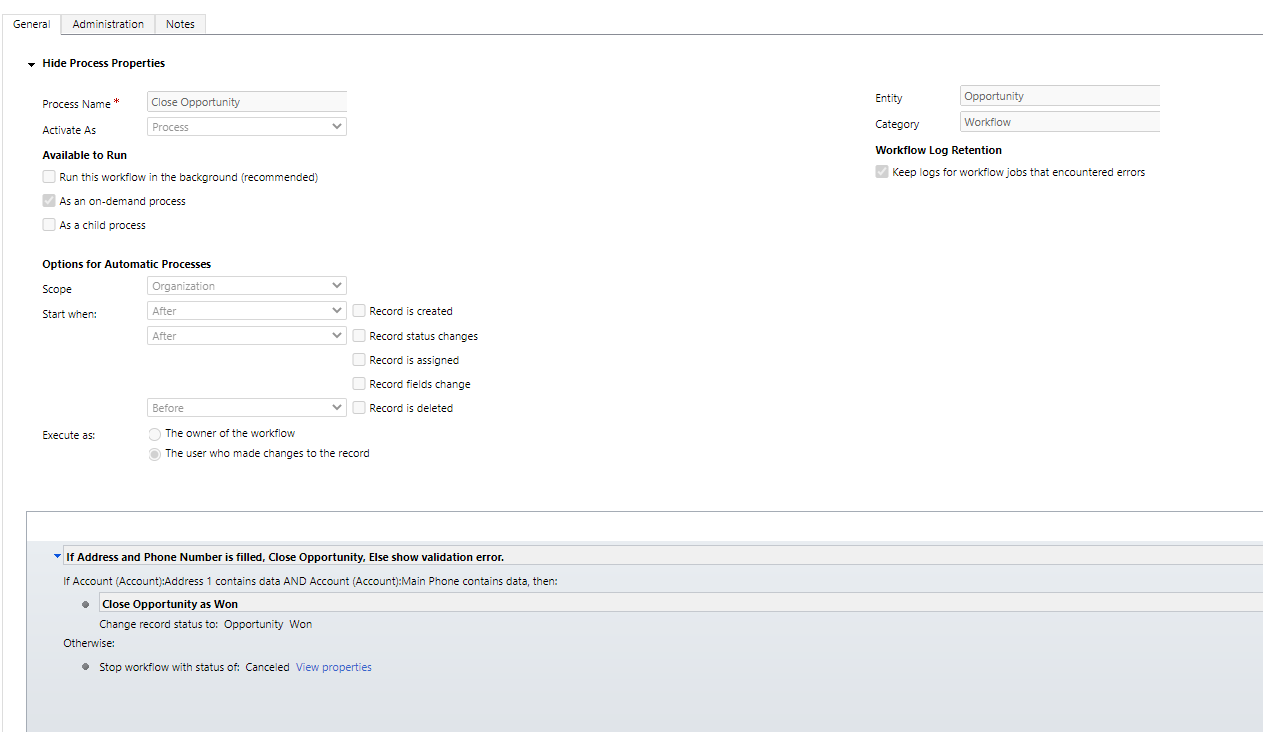
Task: Select the Close Opportunity as Won step bullet
Action: click(84, 603)
